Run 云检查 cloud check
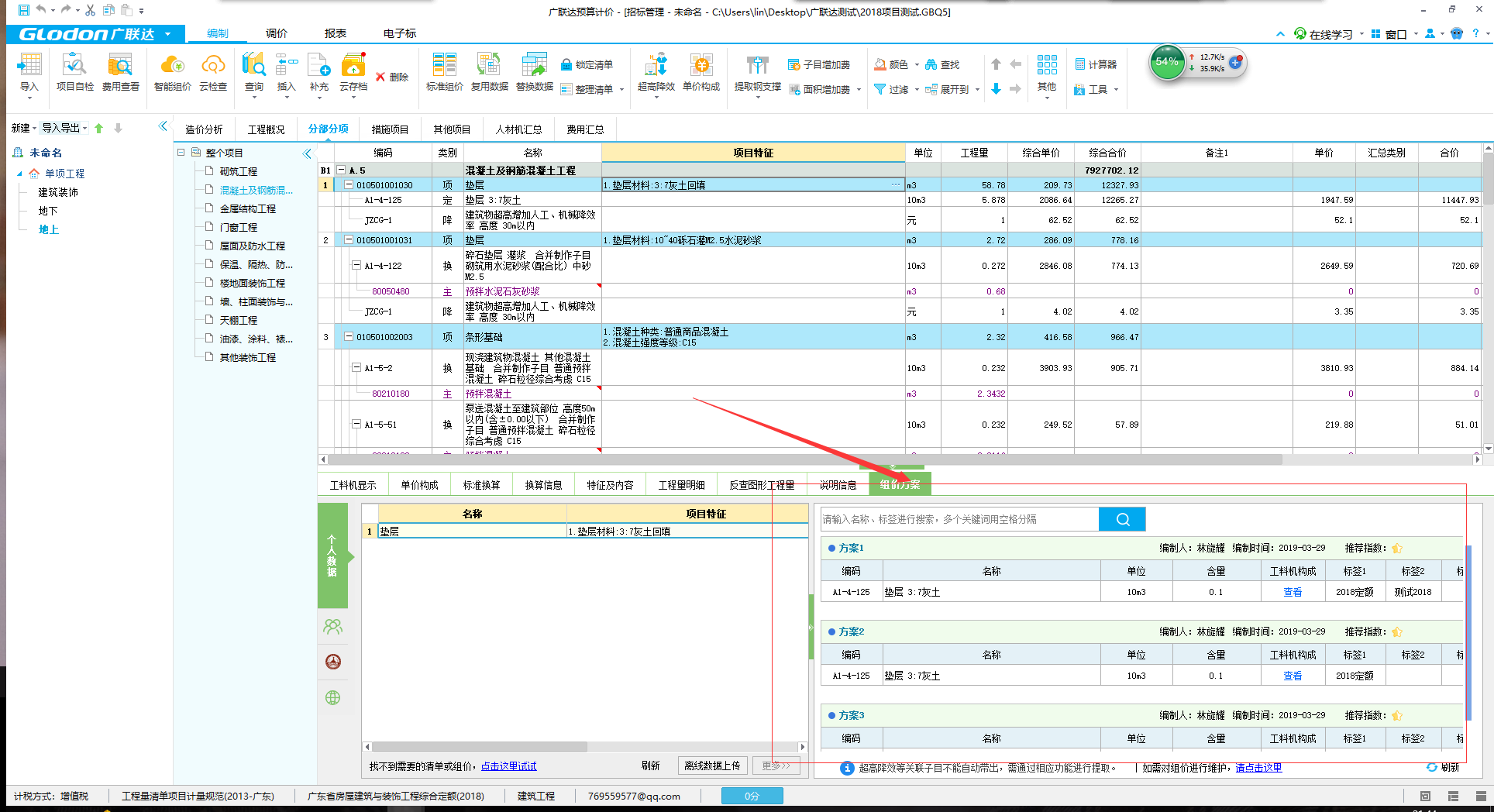 (213, 72)
